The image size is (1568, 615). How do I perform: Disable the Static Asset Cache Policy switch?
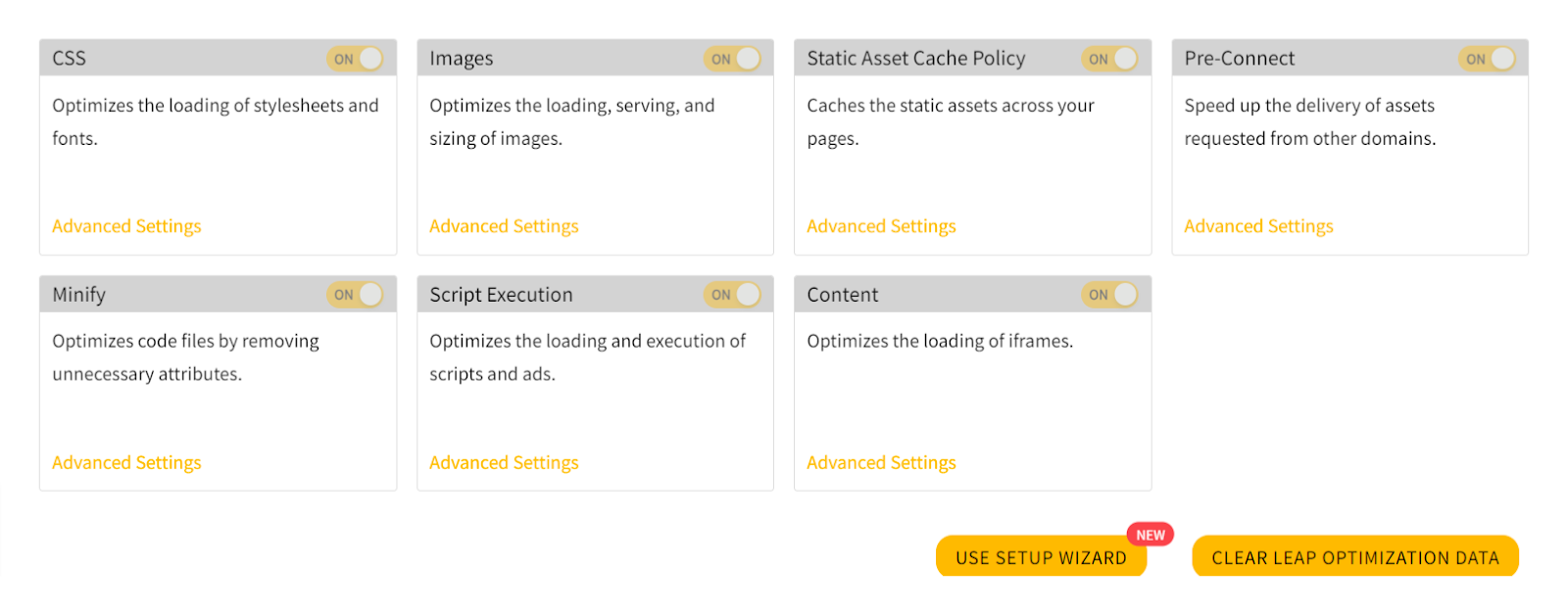[x=1109, y=59]
